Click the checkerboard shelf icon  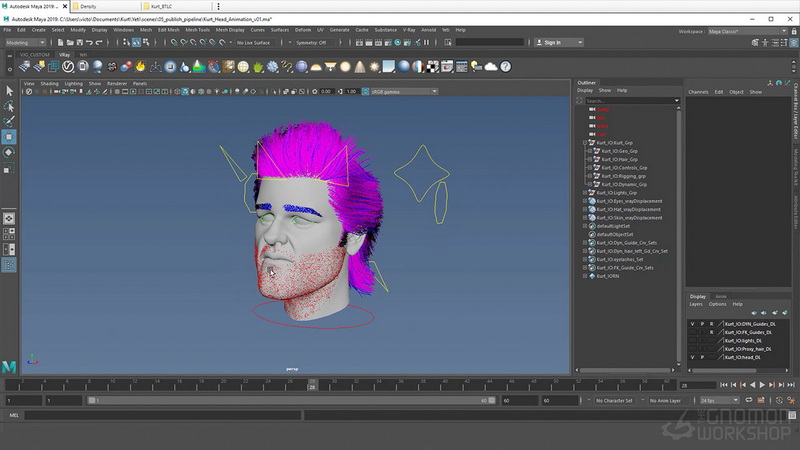(432, 66)
